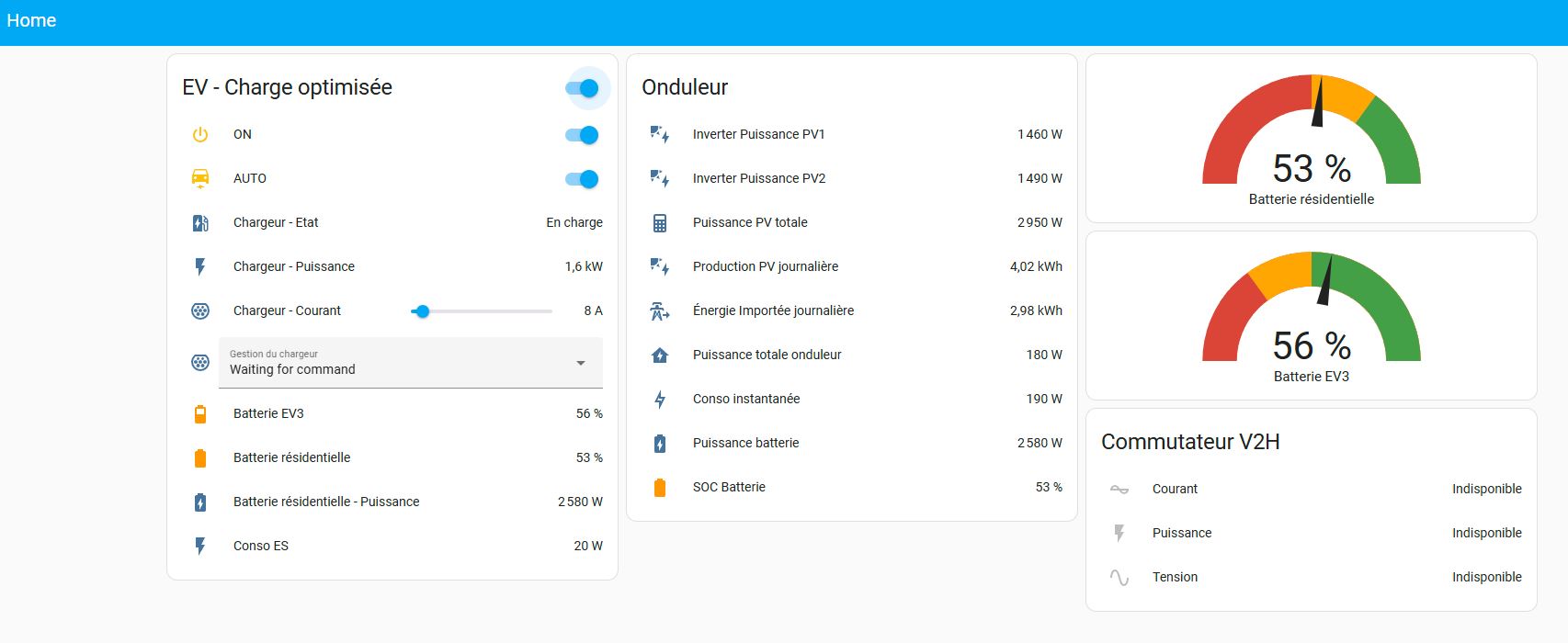Click the solar icon for Production PV journalière
1568x643 pixels.
pos(660,267)
